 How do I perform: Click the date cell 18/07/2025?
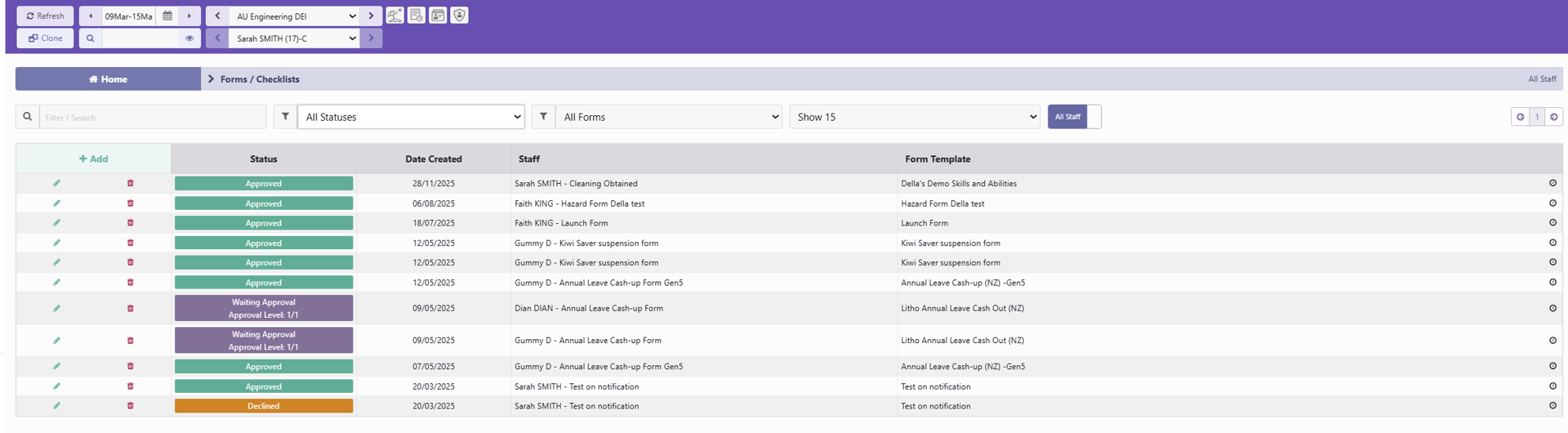[434, 222]
